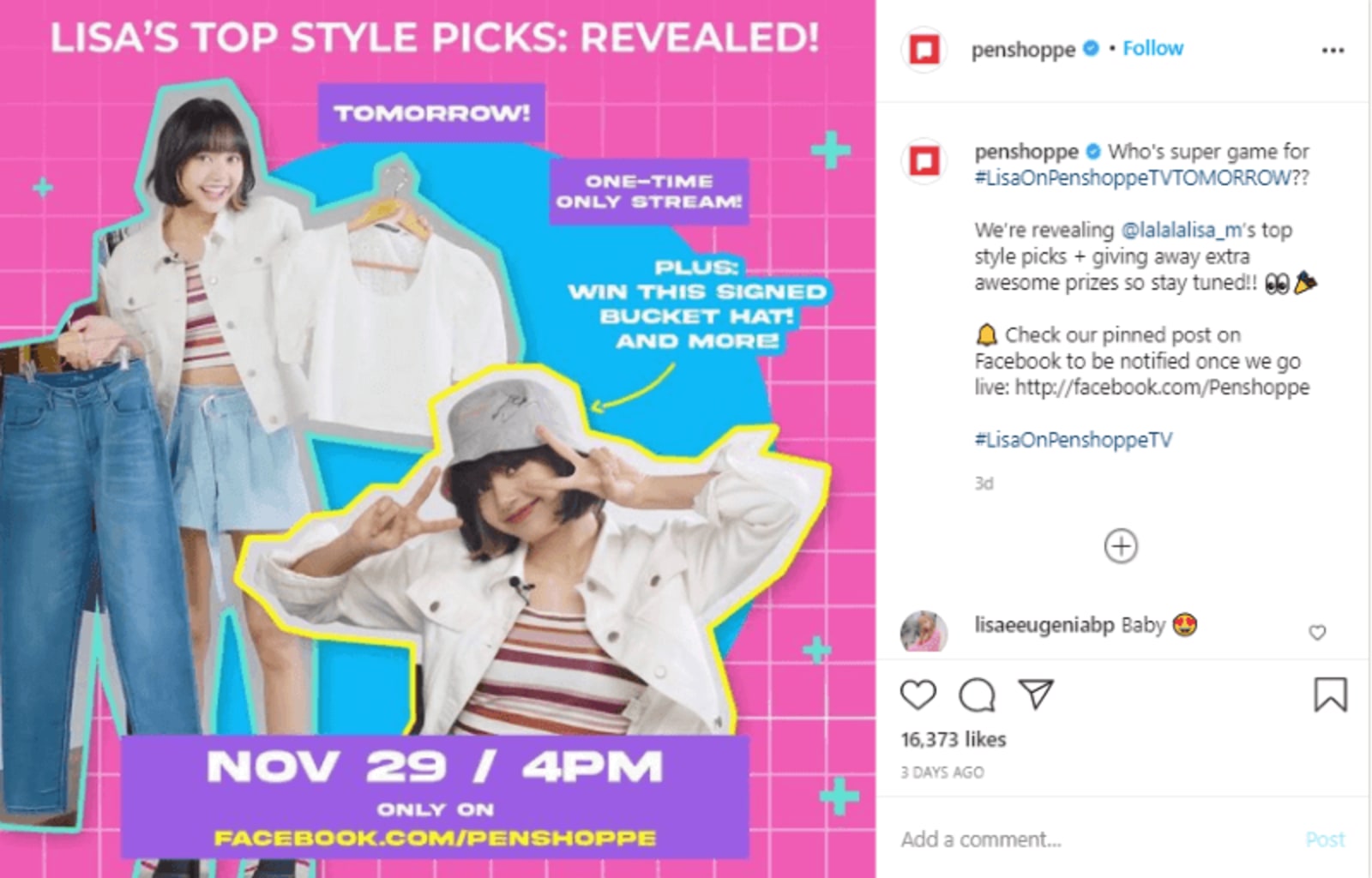Open the #LisaOnPenshoppeTV hashtag
This screenshot has width=1372, height=878.
[1073, 440]
